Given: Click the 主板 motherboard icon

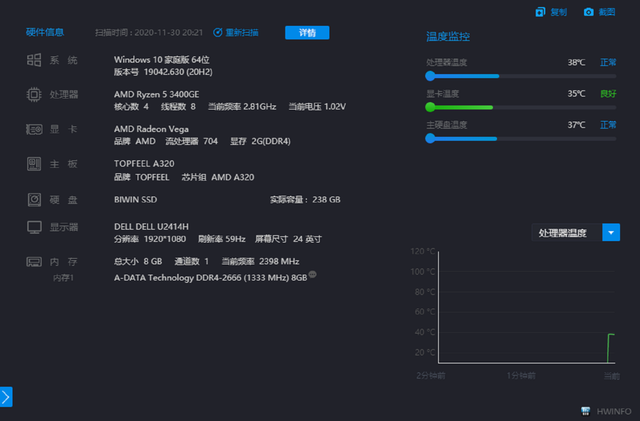Looking at the screenshot, I should pyautogui.click(x=34, y=164).
